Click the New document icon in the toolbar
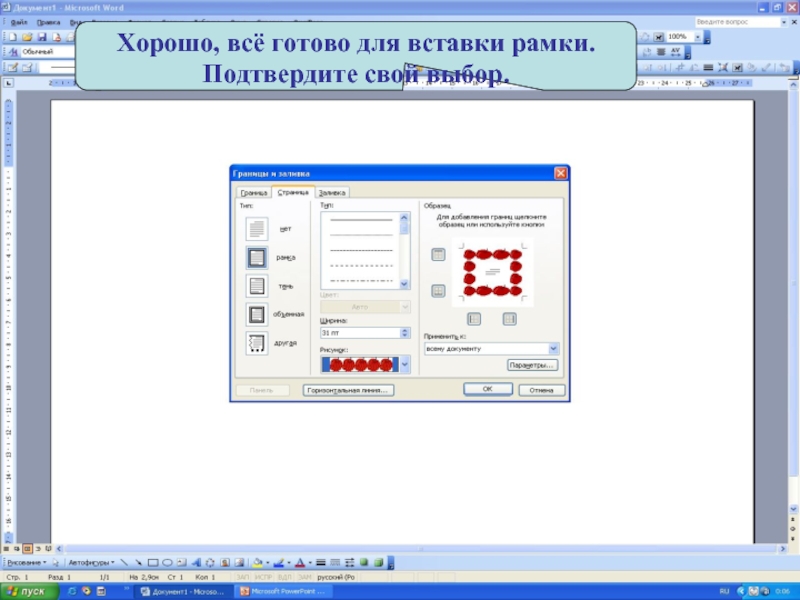 pos(12,37)
